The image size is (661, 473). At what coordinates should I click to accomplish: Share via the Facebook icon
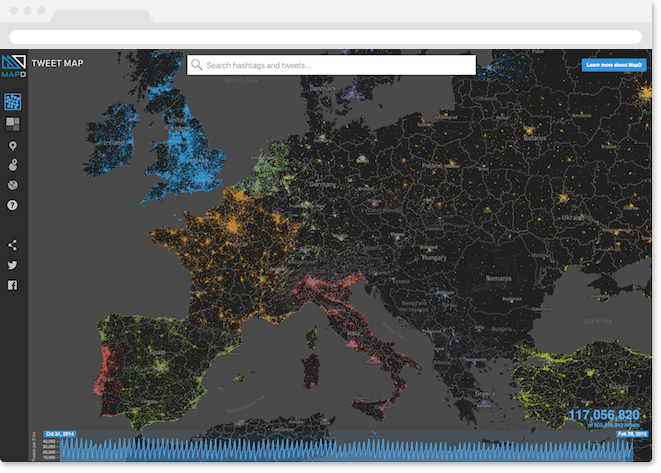(x=13, y=285)
